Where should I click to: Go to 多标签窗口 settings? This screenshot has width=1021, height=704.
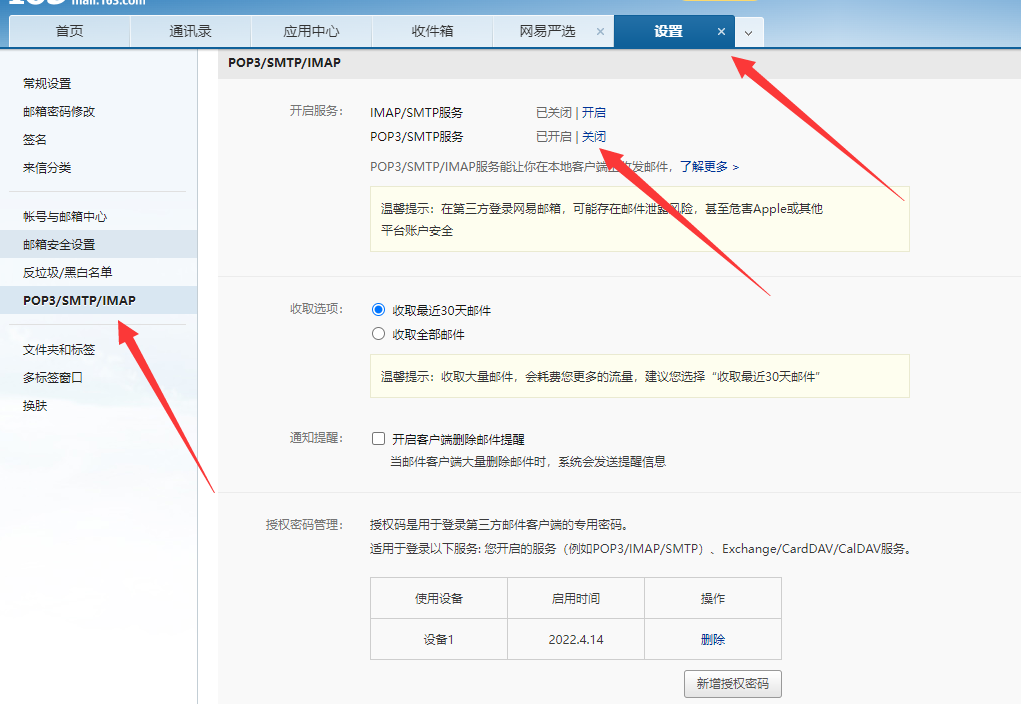coord(53,378)
